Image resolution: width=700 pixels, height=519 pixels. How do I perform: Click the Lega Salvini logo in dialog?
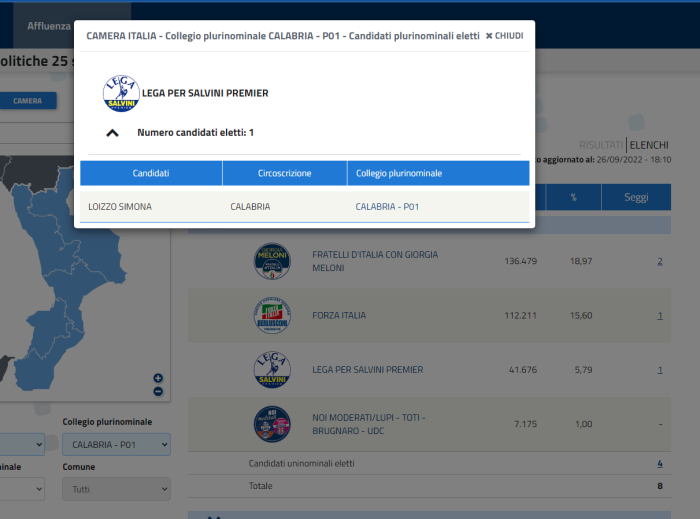point(121,93)
